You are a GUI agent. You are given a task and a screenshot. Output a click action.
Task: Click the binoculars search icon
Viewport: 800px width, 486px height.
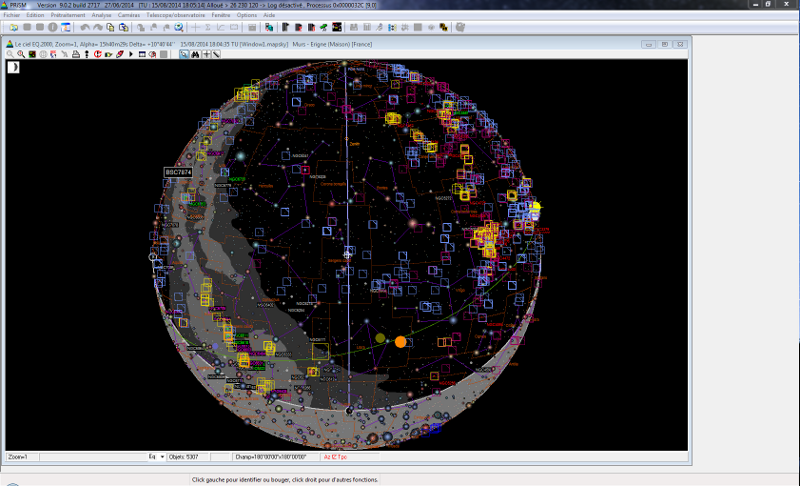pyautogui.click(x=195, y=54)
